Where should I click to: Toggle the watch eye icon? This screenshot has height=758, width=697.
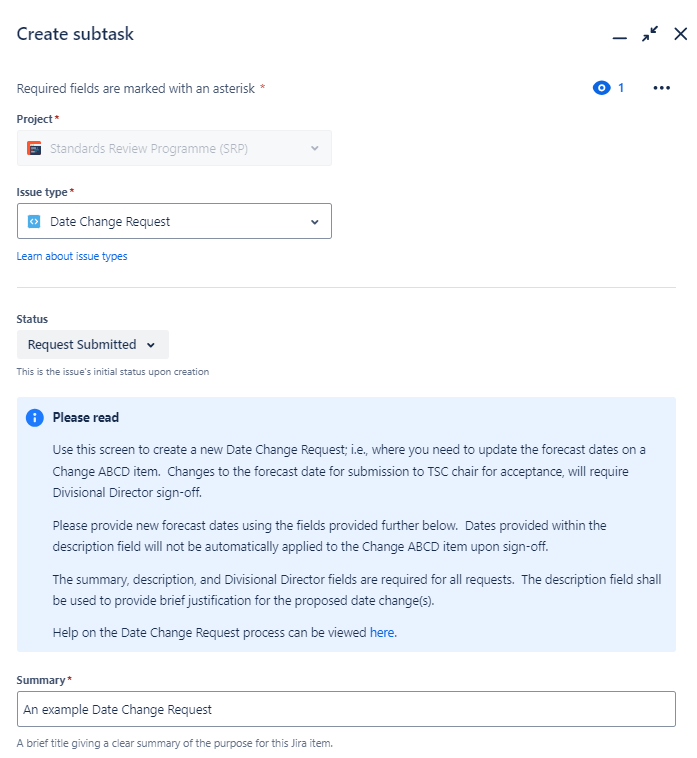[x=601, y=88]
